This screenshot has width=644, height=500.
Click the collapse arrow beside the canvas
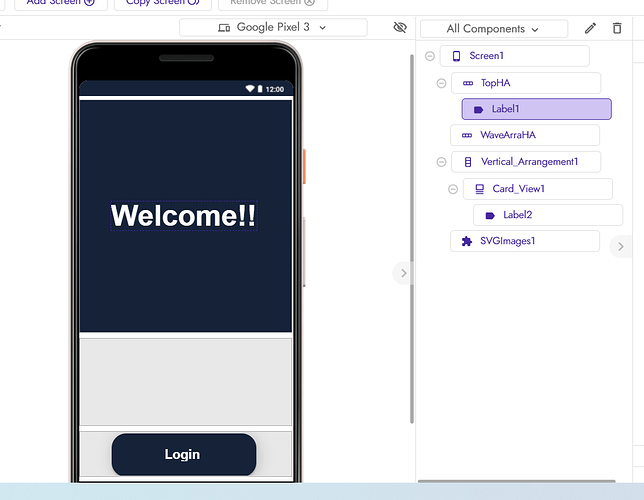click(403, 272)
